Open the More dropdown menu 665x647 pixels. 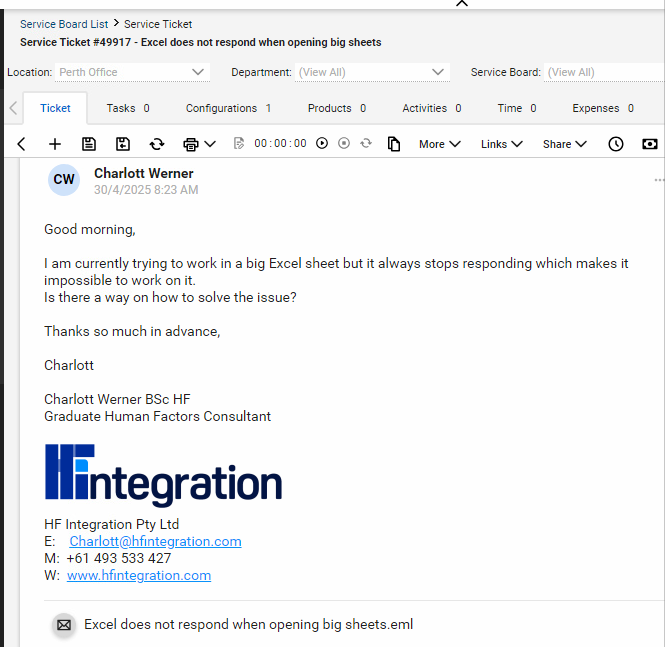tap(439, 144)
